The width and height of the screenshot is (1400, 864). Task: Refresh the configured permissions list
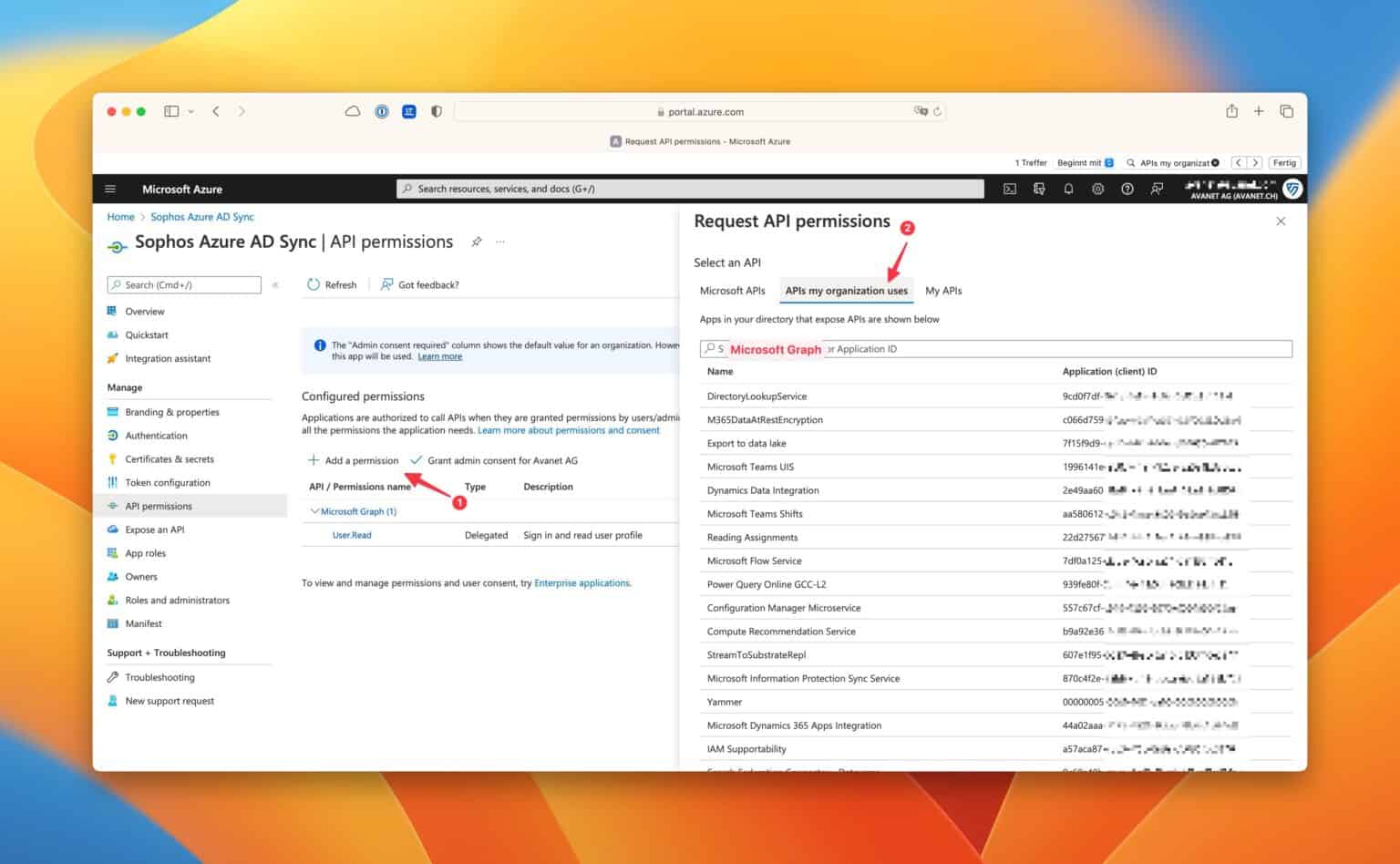pyautogui.click(x=332, y=284)
